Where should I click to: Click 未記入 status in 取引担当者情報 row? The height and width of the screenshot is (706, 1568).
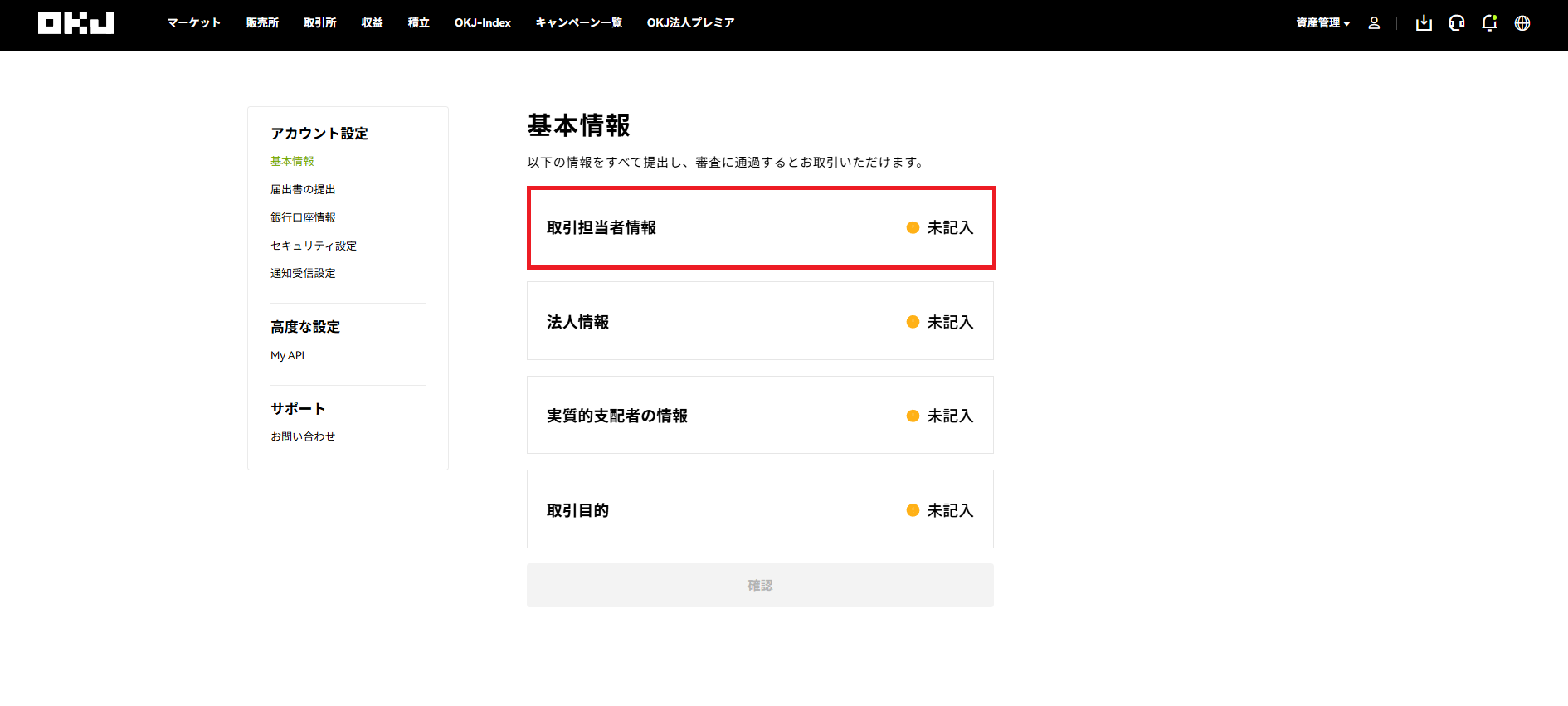[950, 227]
